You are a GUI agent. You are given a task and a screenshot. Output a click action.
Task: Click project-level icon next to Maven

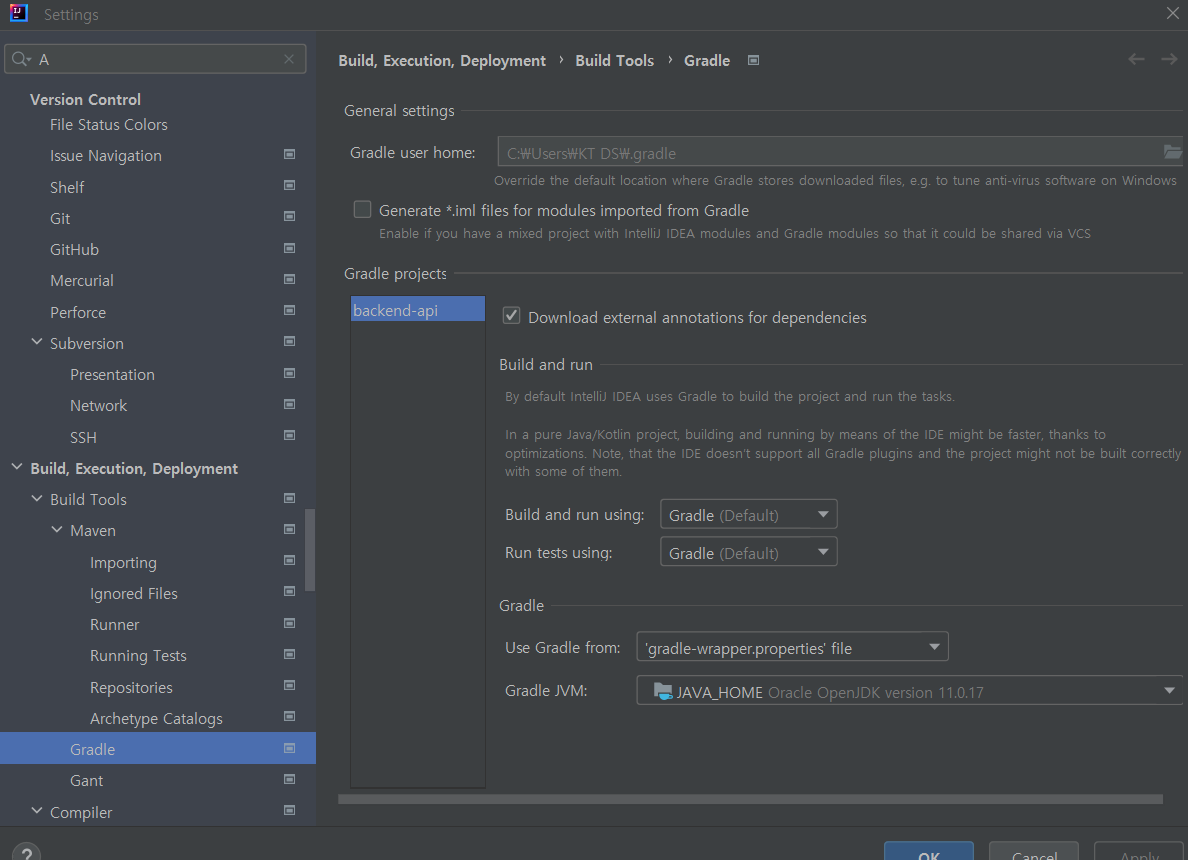coord(289,530)
